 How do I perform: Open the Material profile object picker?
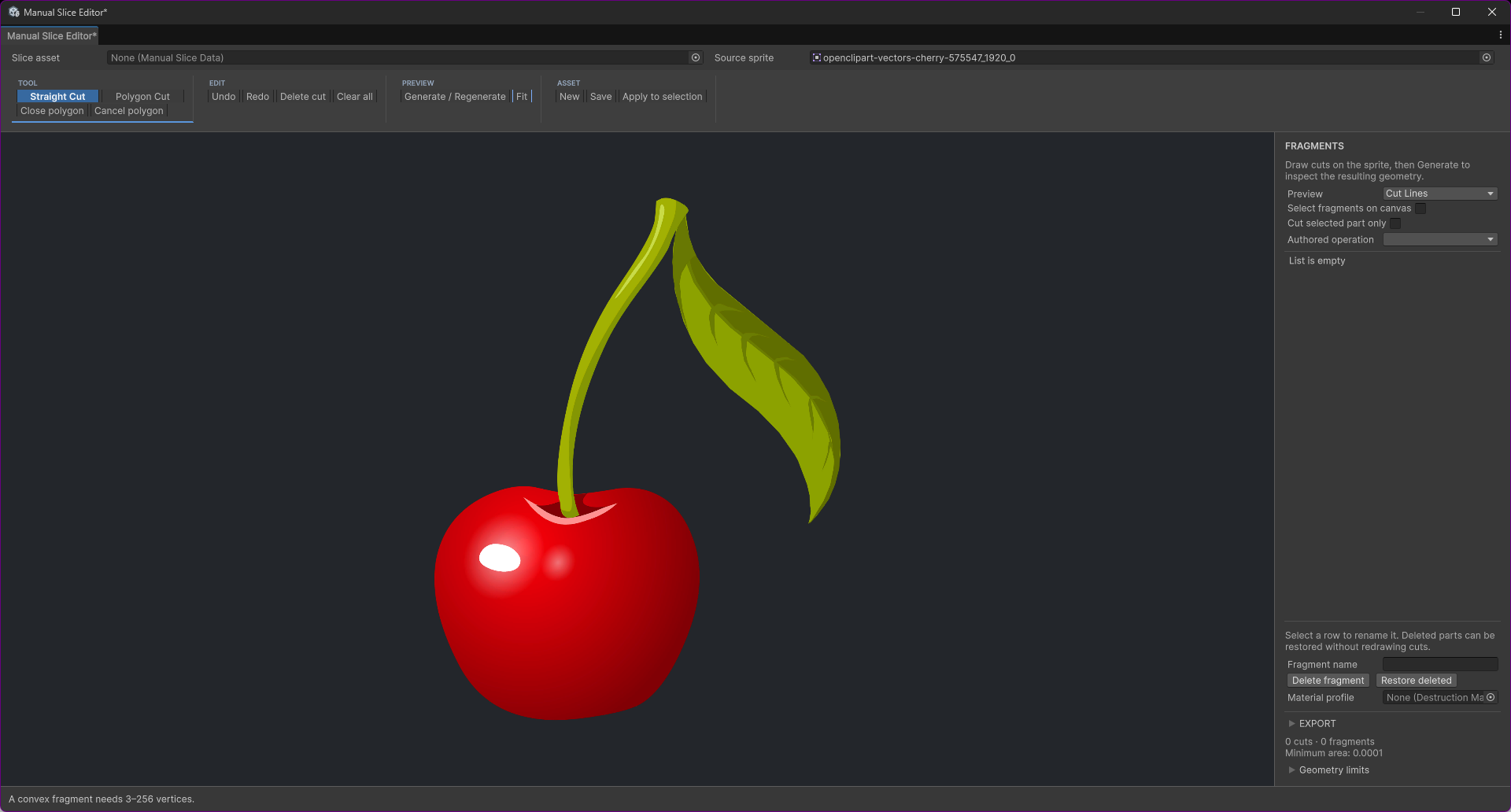point(1491,697)
